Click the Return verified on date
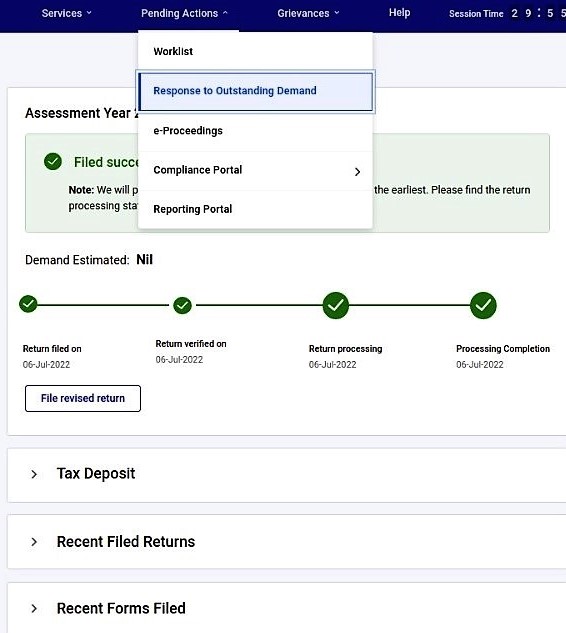This screenshot has height=633, width=566. click(x=179, y=360)
